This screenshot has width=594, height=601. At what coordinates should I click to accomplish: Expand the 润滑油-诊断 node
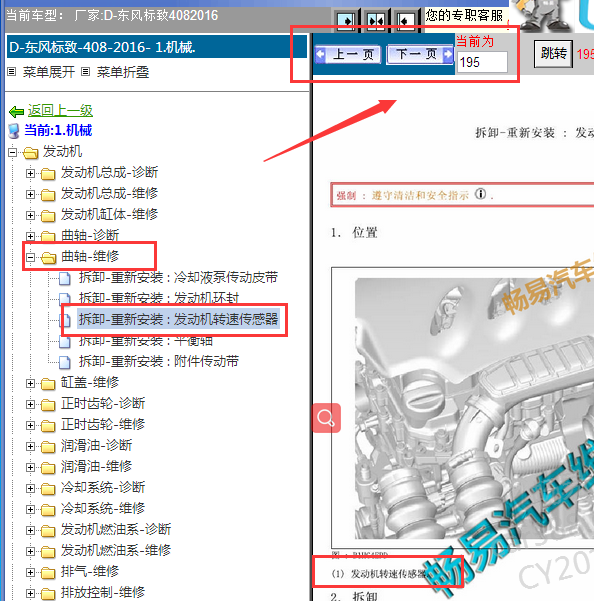[x=30, y=447]
